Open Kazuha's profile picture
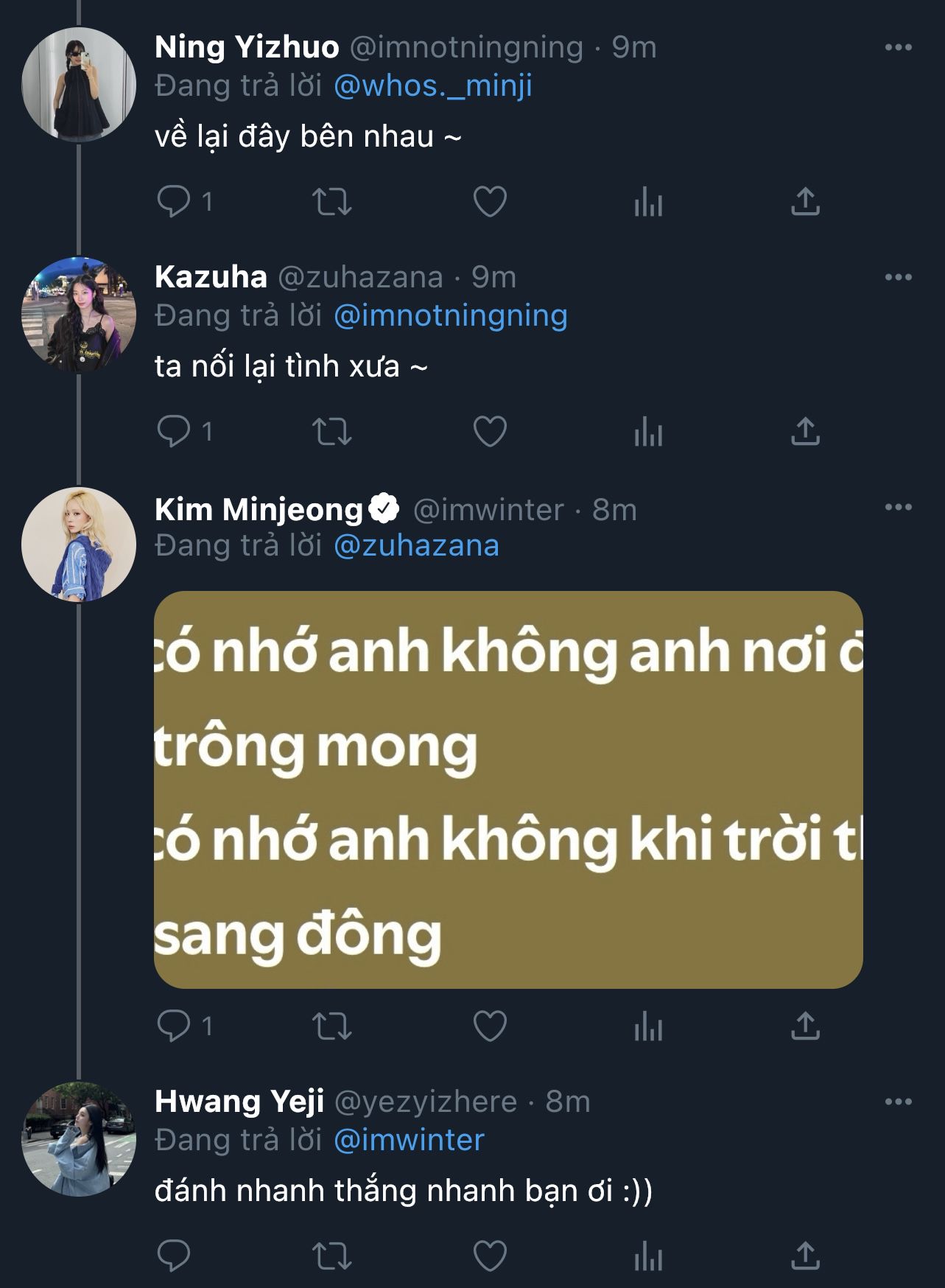The height and width of the screenshot is (1288, 945). pyautogui.click(x=79, y=315)
